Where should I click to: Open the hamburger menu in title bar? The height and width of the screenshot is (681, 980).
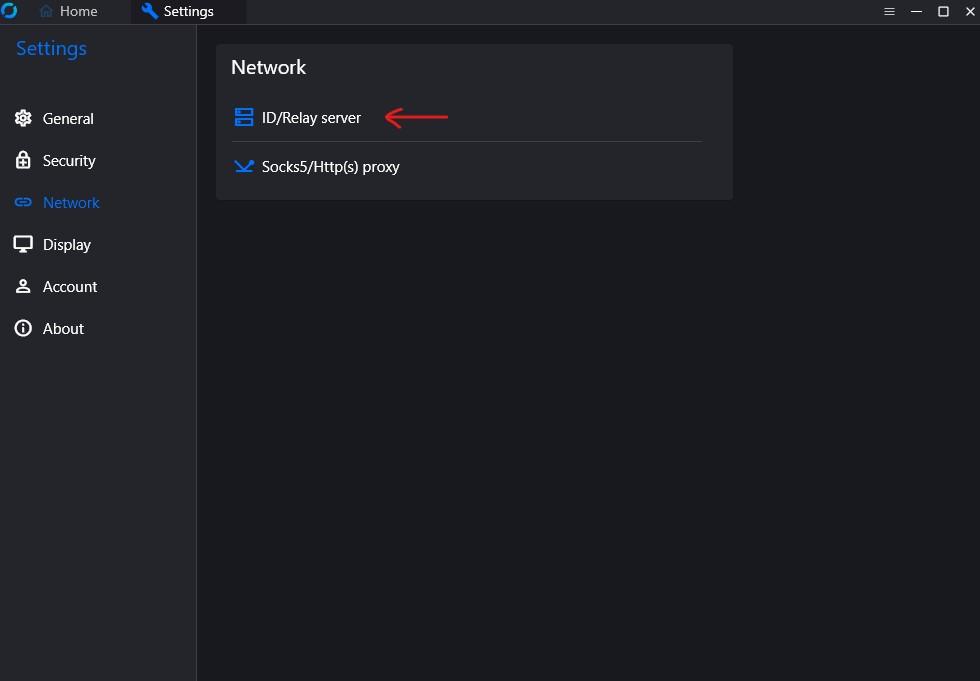889,11
